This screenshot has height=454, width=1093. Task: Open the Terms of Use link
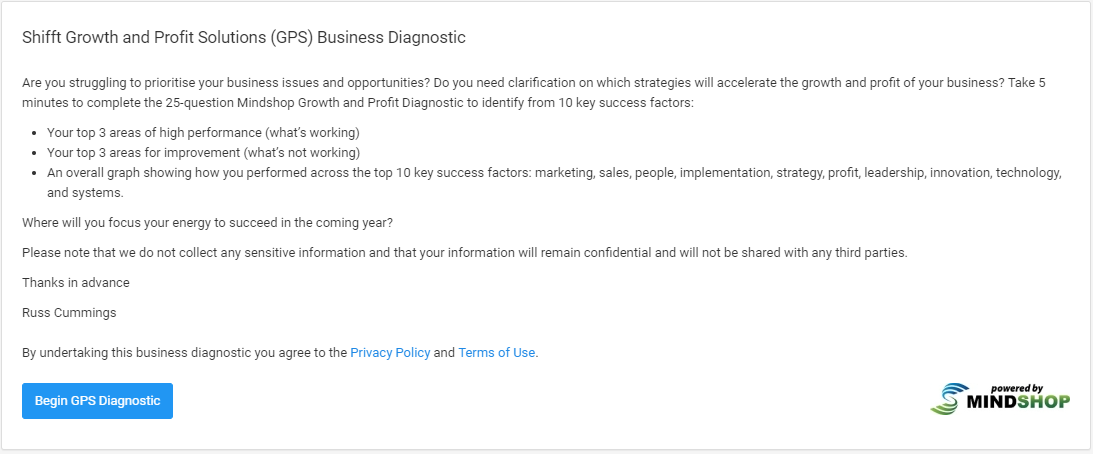pos(496,353)
